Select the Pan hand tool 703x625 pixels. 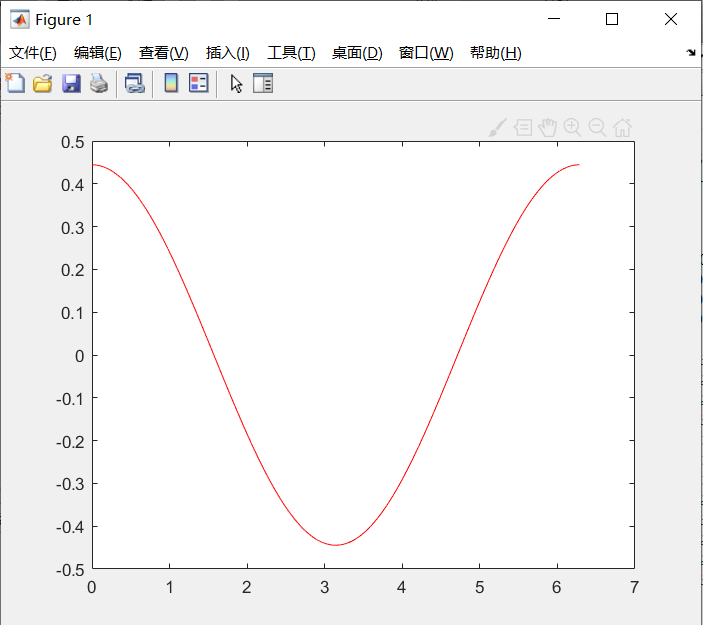coord(547,128)
